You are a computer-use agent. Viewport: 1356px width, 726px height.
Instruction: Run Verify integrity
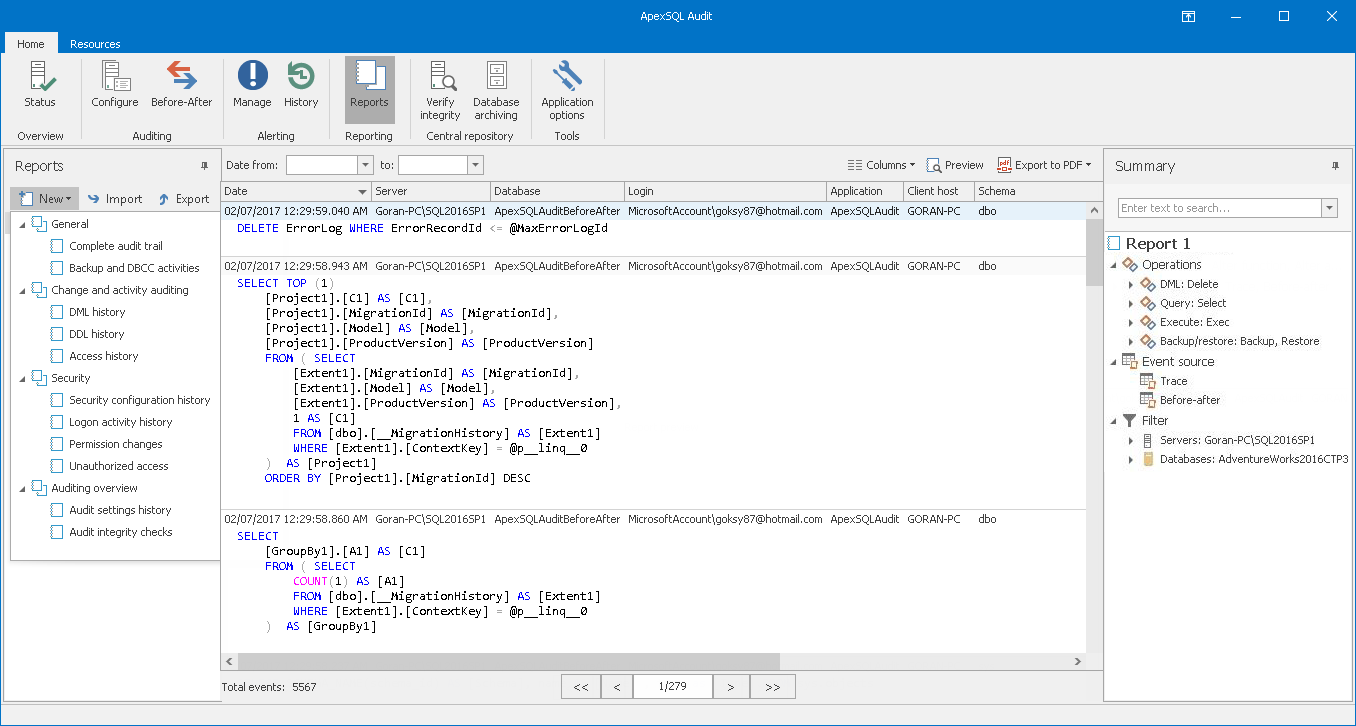click(x=440, y=90)
